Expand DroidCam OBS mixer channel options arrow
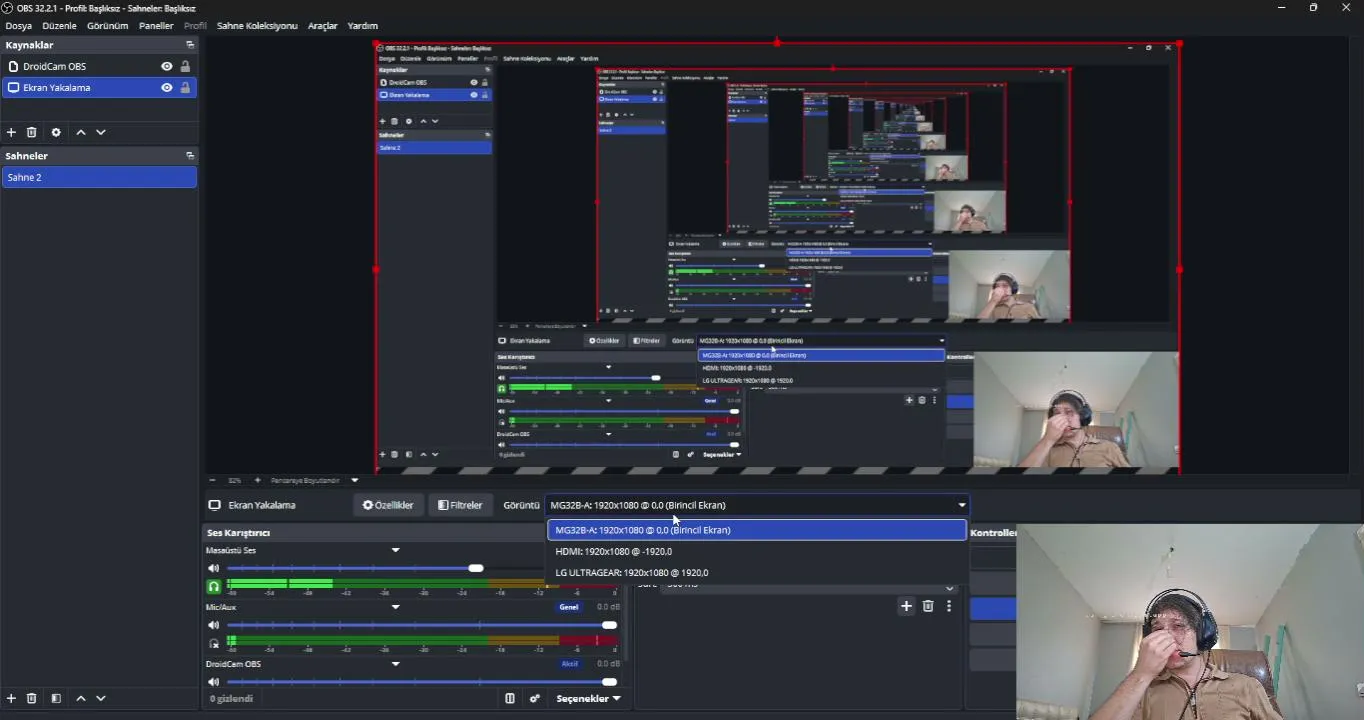This screenshot has width=1364, height=720. [x=395, y=664]
